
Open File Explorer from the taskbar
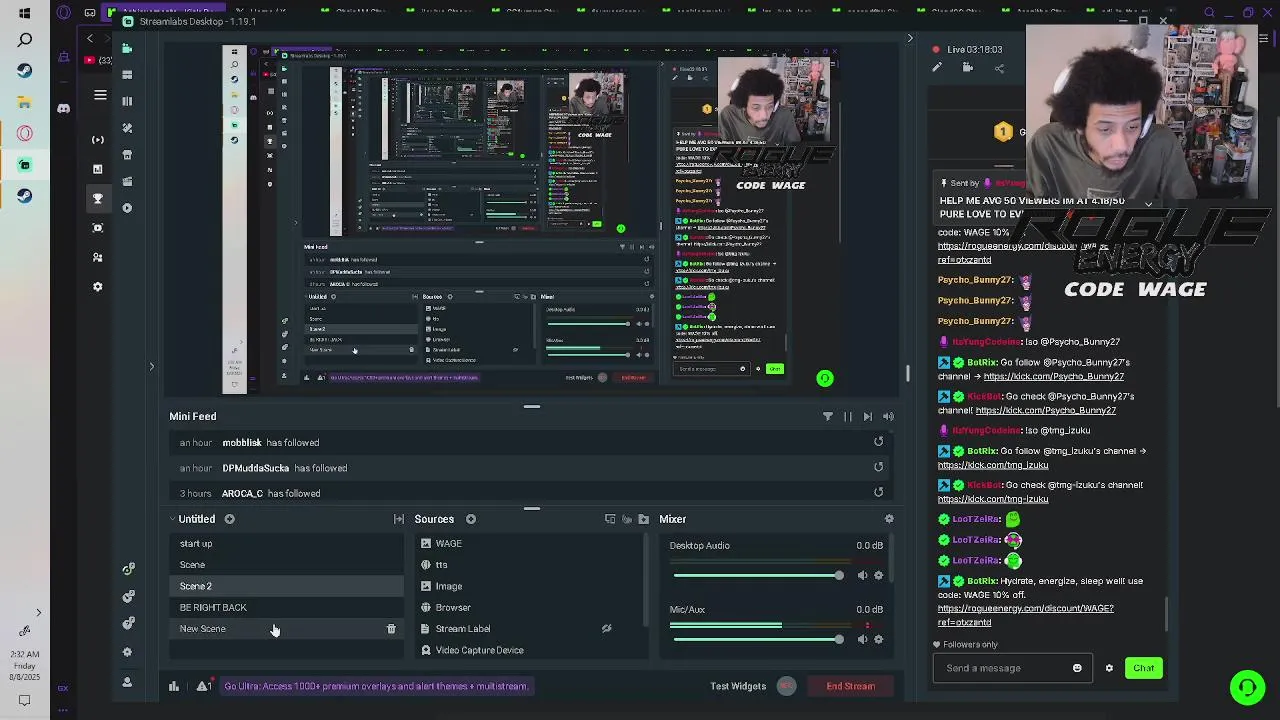[25, 103]
